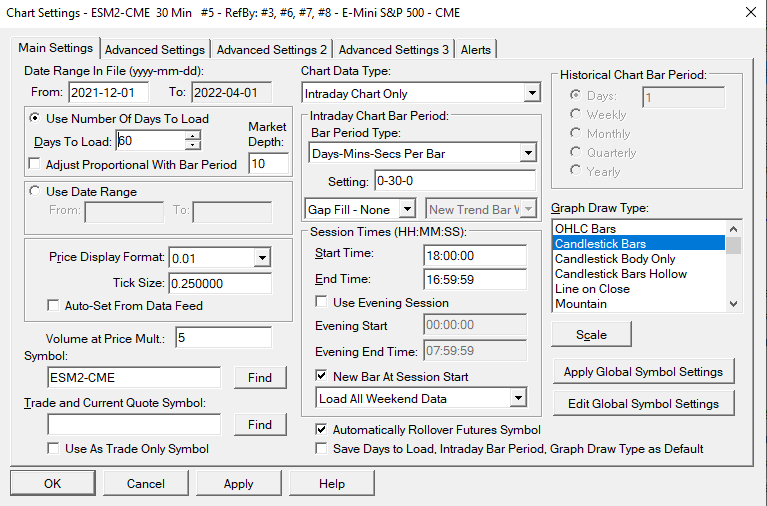This screenshot has height=506, width=767.
Task: Click the Market Depth field
Action: click(269, 163)
